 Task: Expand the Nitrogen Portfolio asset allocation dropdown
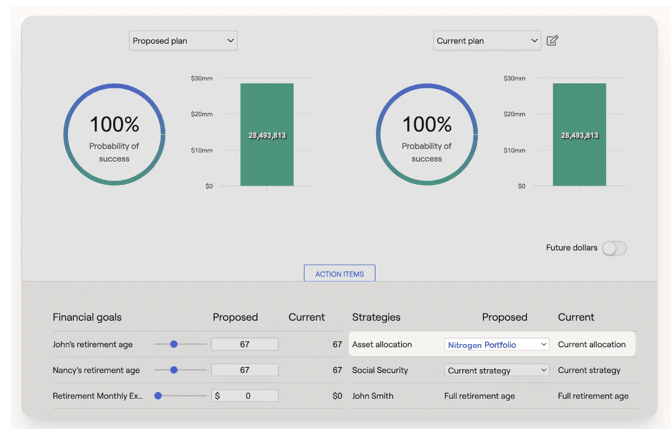(x=497, y=345)
